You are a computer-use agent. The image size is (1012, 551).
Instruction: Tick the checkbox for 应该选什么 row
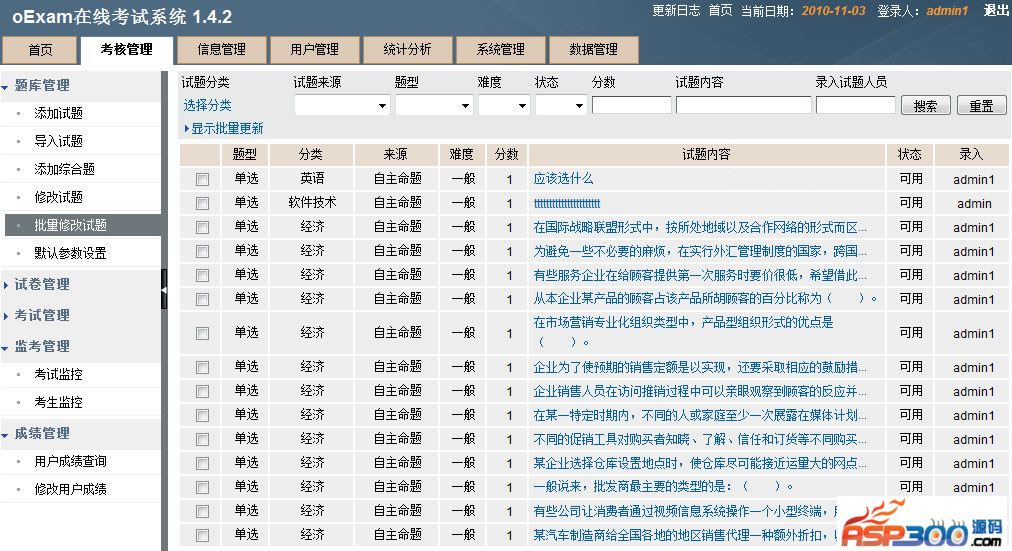pyautogui.click(x=202, y=179)
